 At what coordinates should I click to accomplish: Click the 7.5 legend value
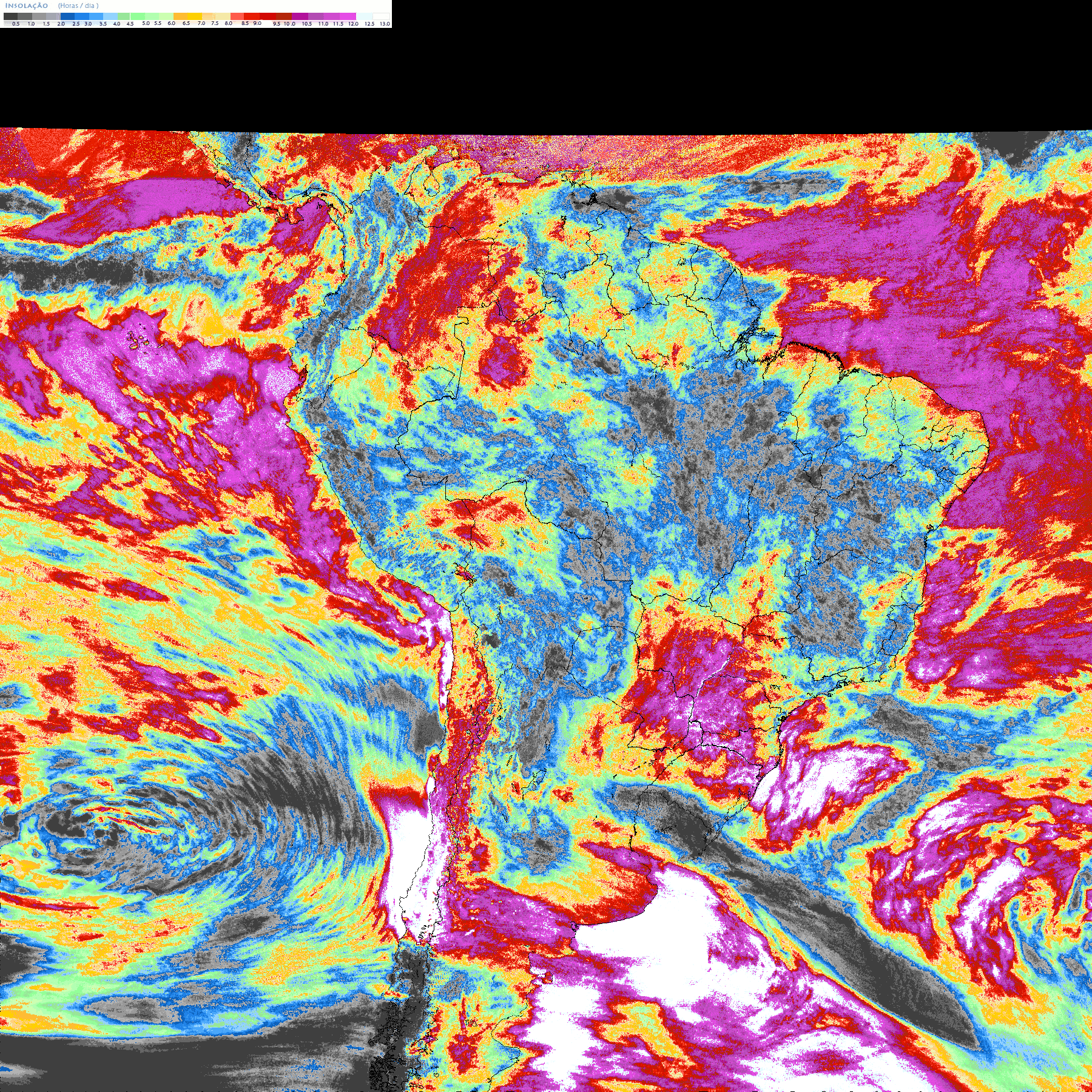tap(215, 23)
